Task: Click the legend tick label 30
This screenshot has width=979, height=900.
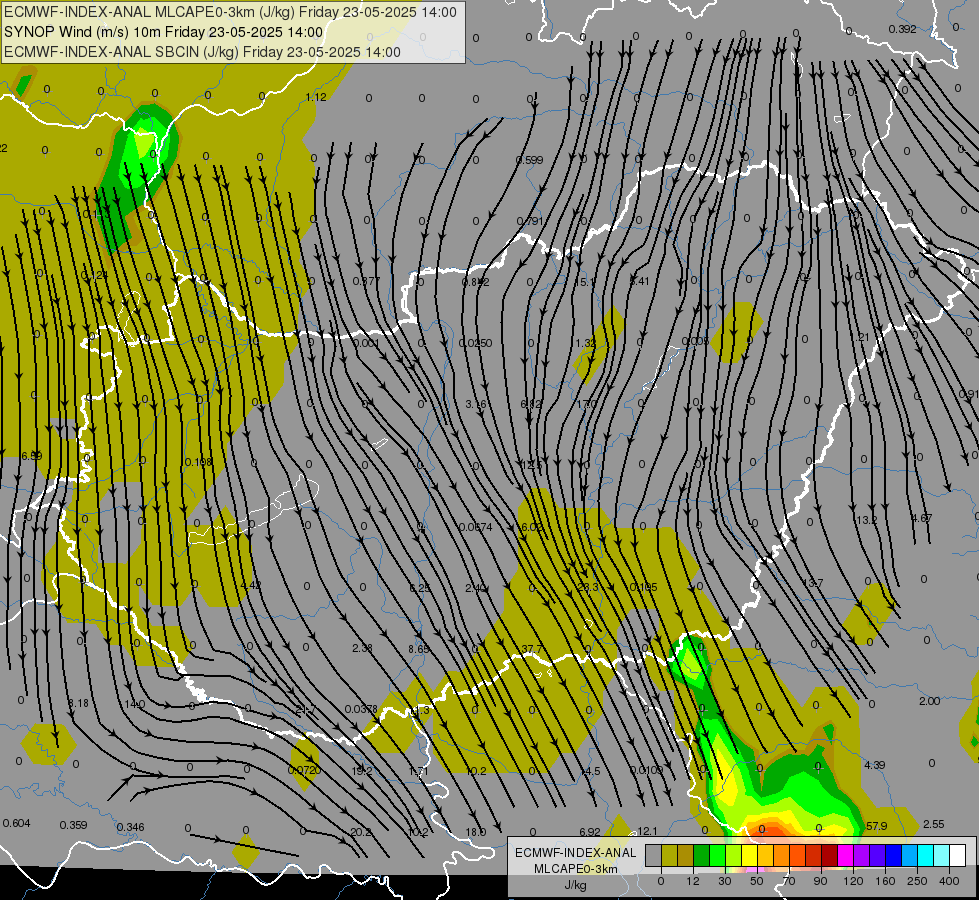Action: click(x=725, y=881)
